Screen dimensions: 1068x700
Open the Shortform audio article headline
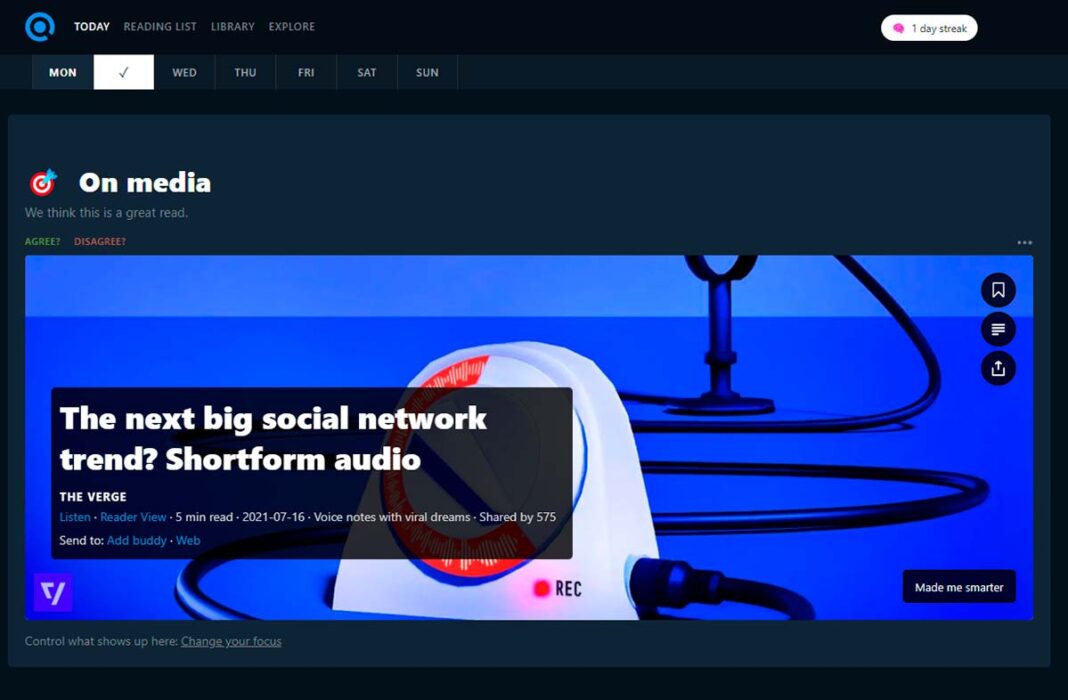[x=273, y=439]
